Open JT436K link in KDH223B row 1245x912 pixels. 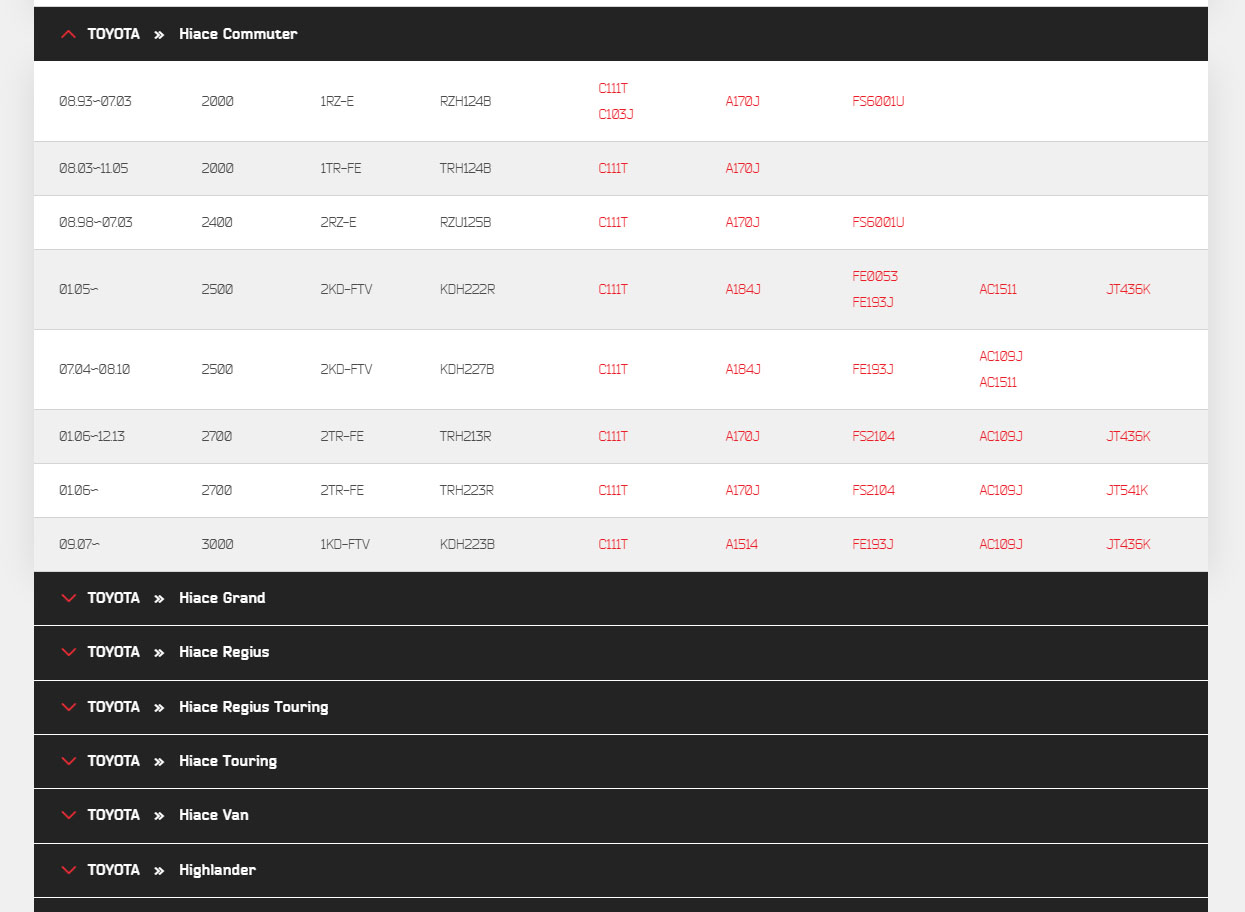click(1128, 544)
